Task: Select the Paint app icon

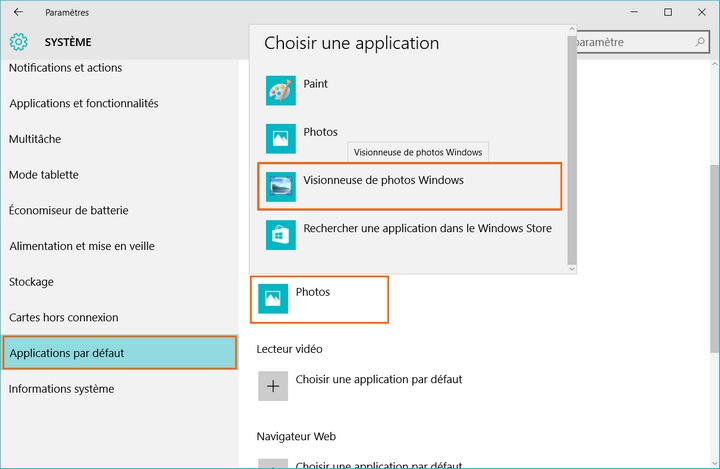Action: click(281, 90)
